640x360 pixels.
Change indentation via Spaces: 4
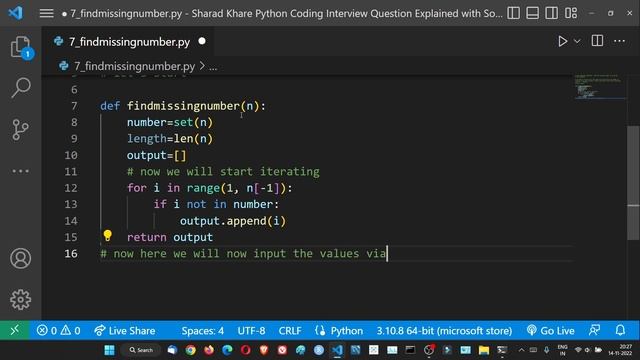202,331
